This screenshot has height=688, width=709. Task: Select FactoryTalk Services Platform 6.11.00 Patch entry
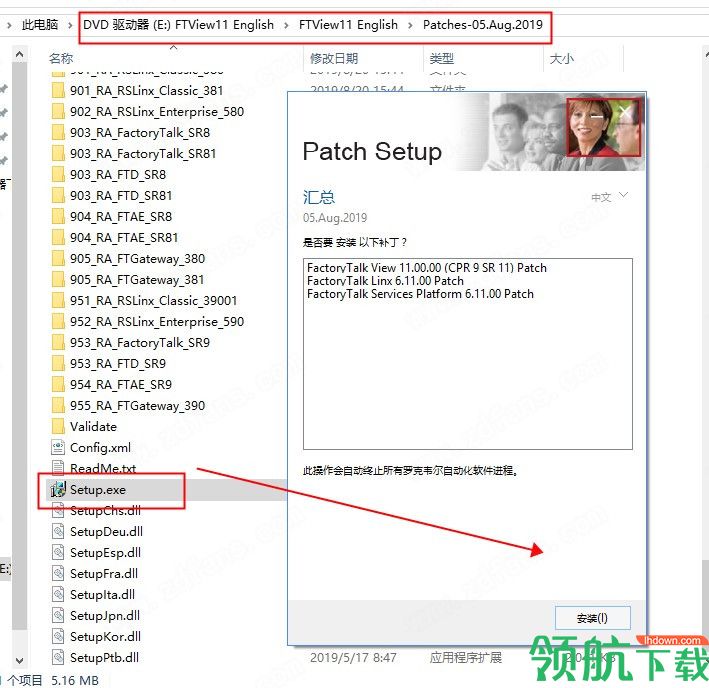(420, 294)
